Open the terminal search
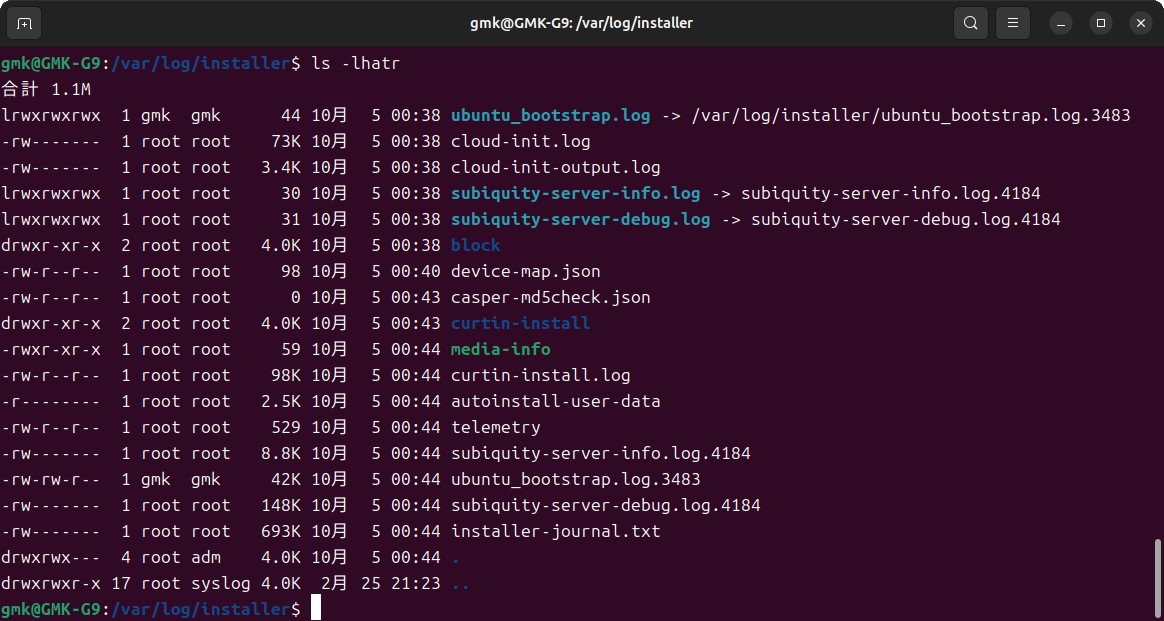 click(x=970, y=23)
